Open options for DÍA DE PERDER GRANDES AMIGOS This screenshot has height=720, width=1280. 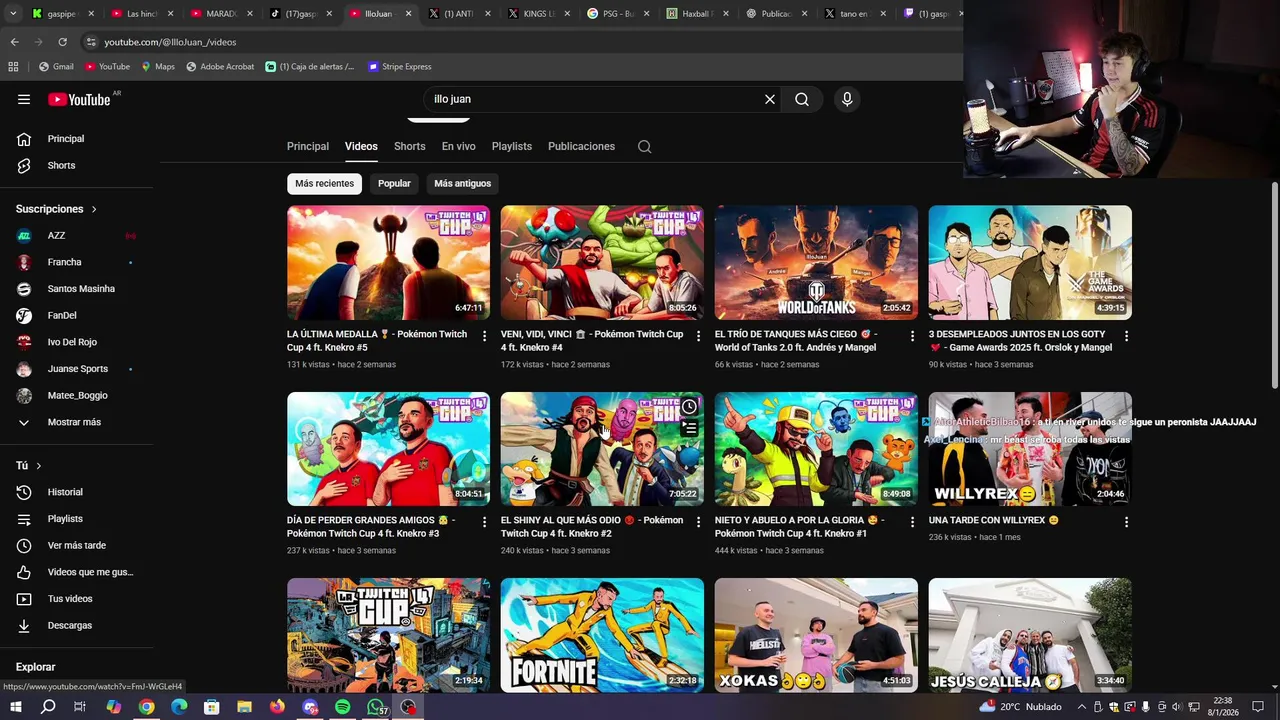485,522
